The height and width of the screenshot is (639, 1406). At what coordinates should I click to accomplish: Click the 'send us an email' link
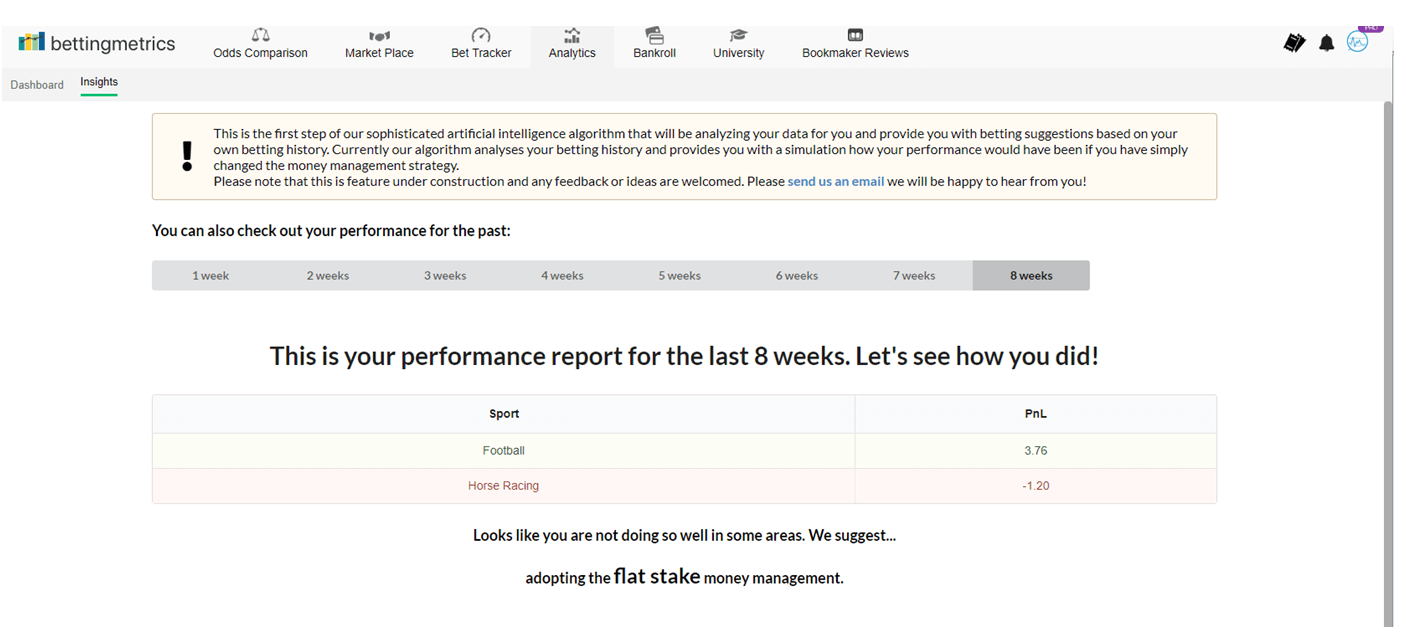point(835,182)
